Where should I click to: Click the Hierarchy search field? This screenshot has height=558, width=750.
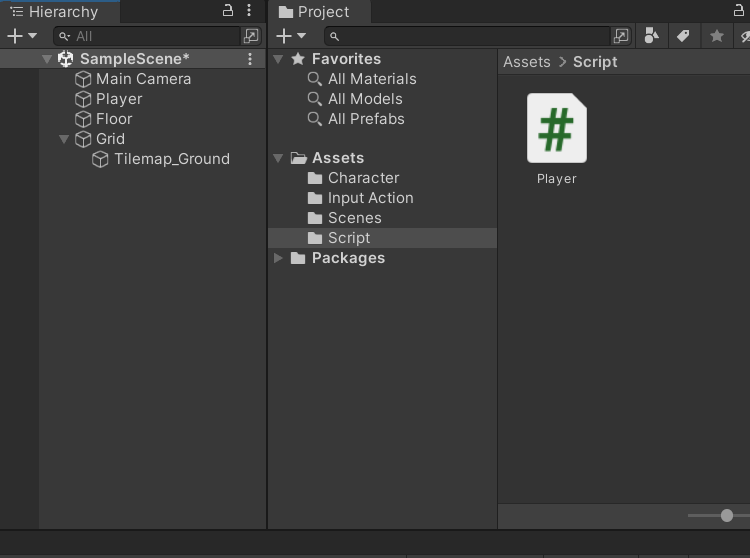click(150, 36)
